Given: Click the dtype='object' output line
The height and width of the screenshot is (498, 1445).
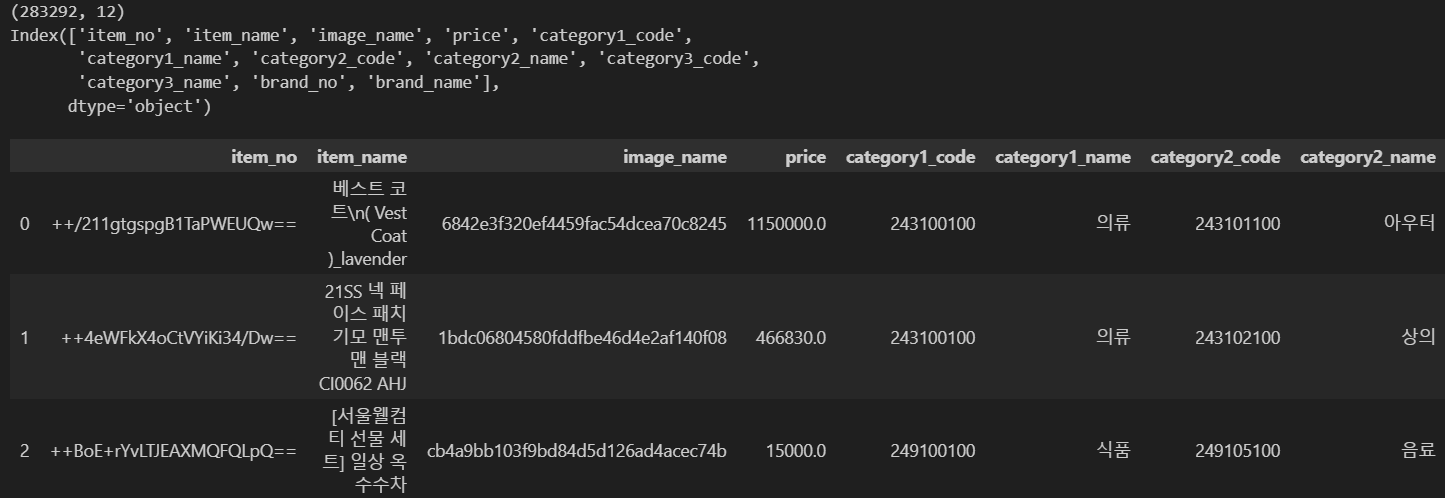Looking at the screenshot, I should coord(139,106).
